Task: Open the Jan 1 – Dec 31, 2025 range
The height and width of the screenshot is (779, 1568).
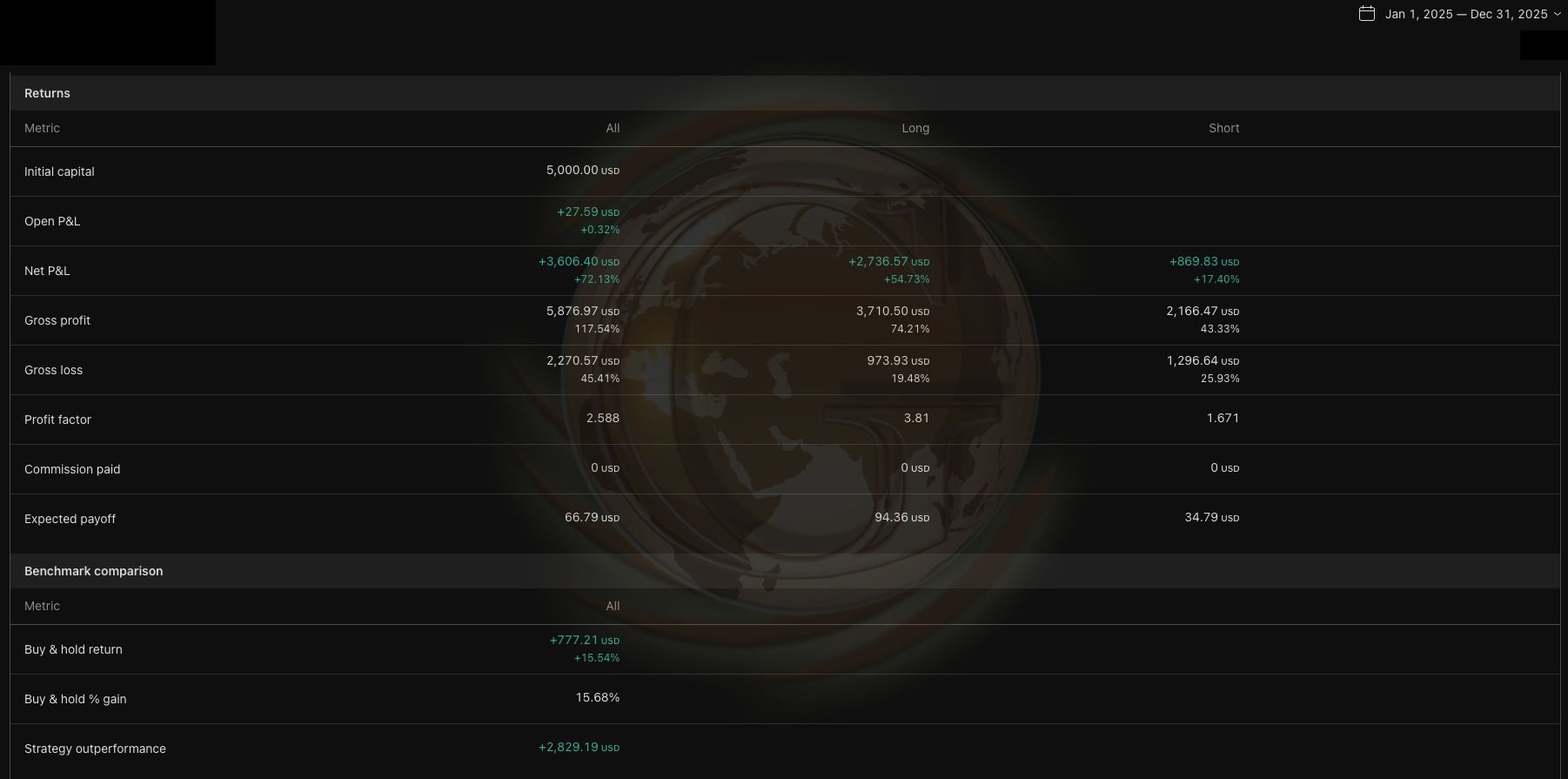Action: (x=1466, y=14)
